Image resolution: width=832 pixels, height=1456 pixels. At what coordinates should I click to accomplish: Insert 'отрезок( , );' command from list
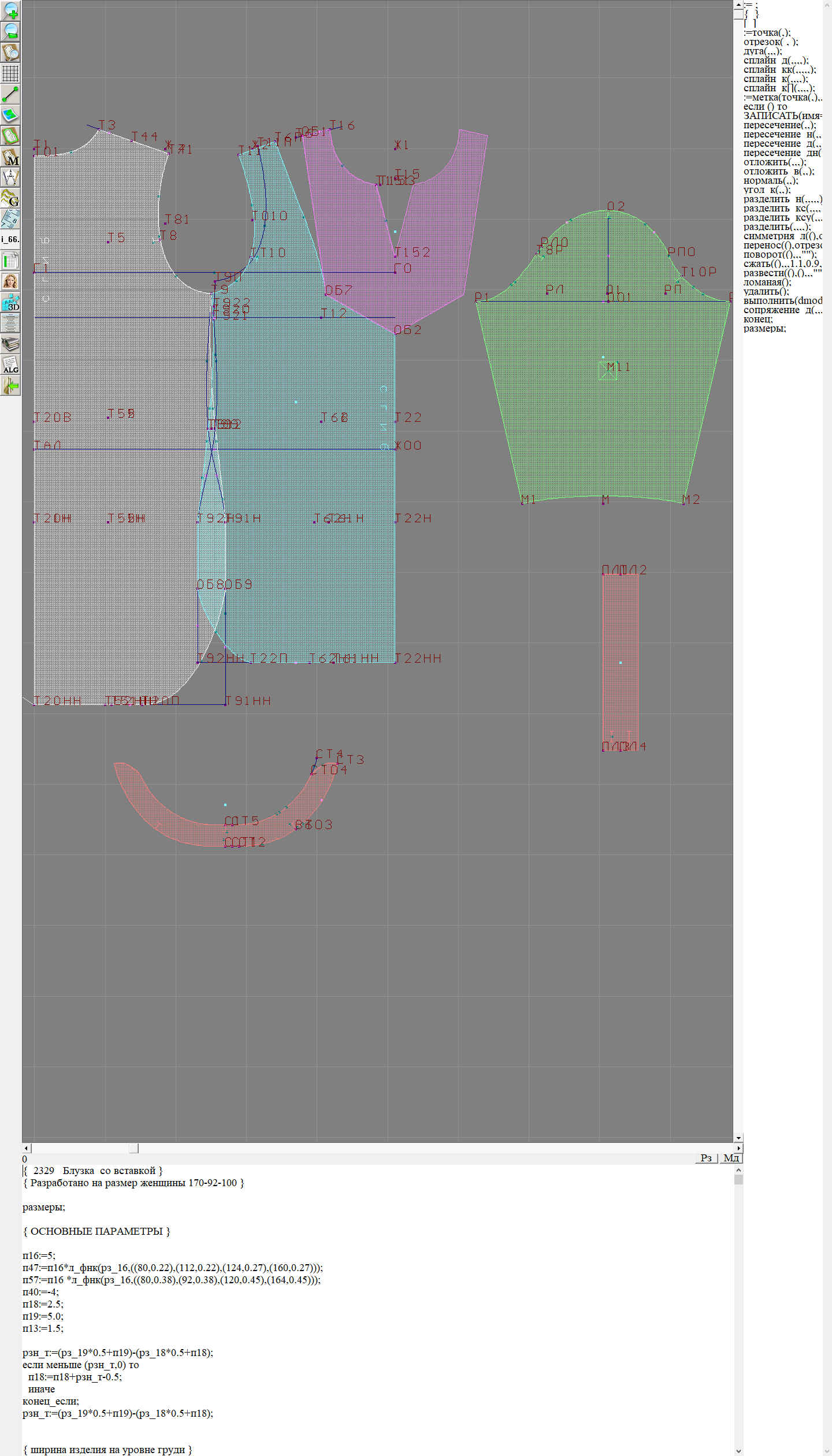coord(771,42)
